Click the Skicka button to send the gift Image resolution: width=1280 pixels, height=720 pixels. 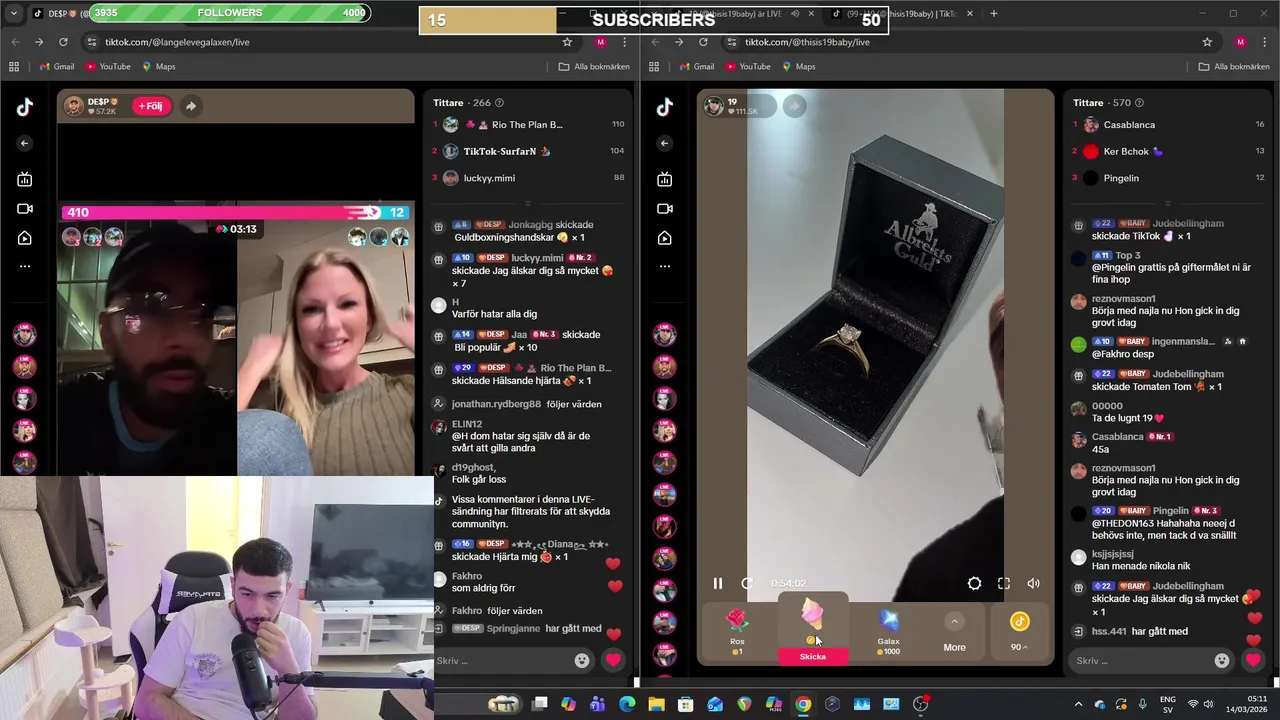813,656
